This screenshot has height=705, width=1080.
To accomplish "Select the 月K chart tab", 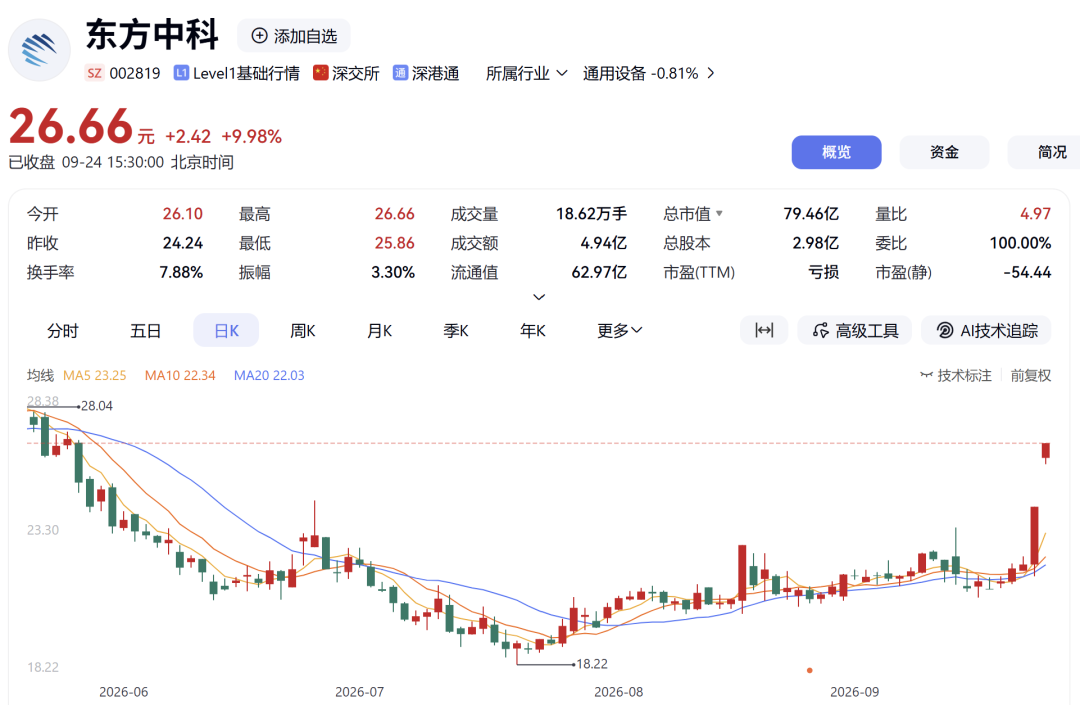I will [x=379, y=330].
